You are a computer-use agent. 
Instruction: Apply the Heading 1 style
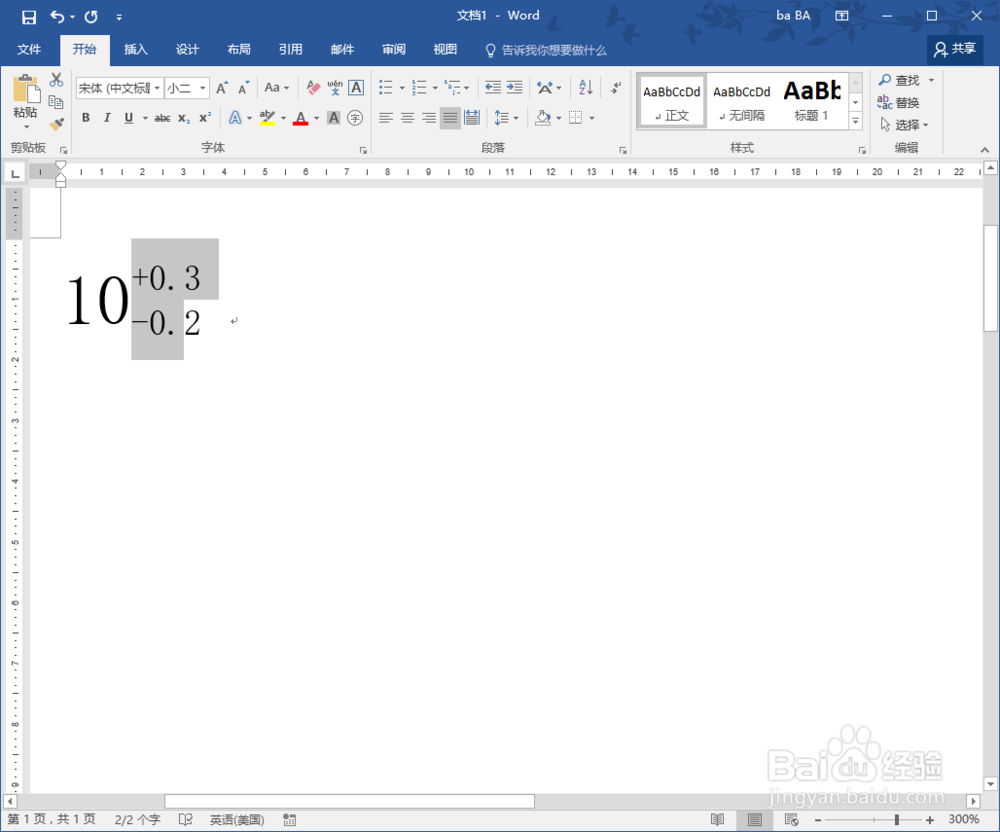click(x=811, y=101)
